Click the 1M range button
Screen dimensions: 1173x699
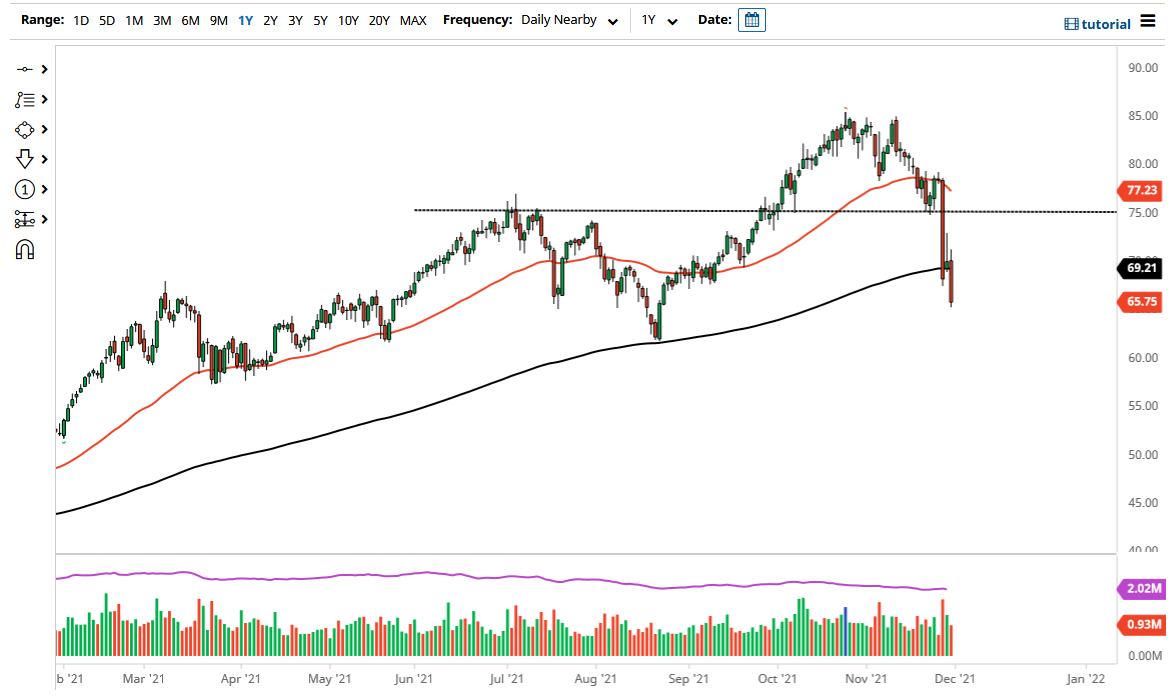pos(134,19)
